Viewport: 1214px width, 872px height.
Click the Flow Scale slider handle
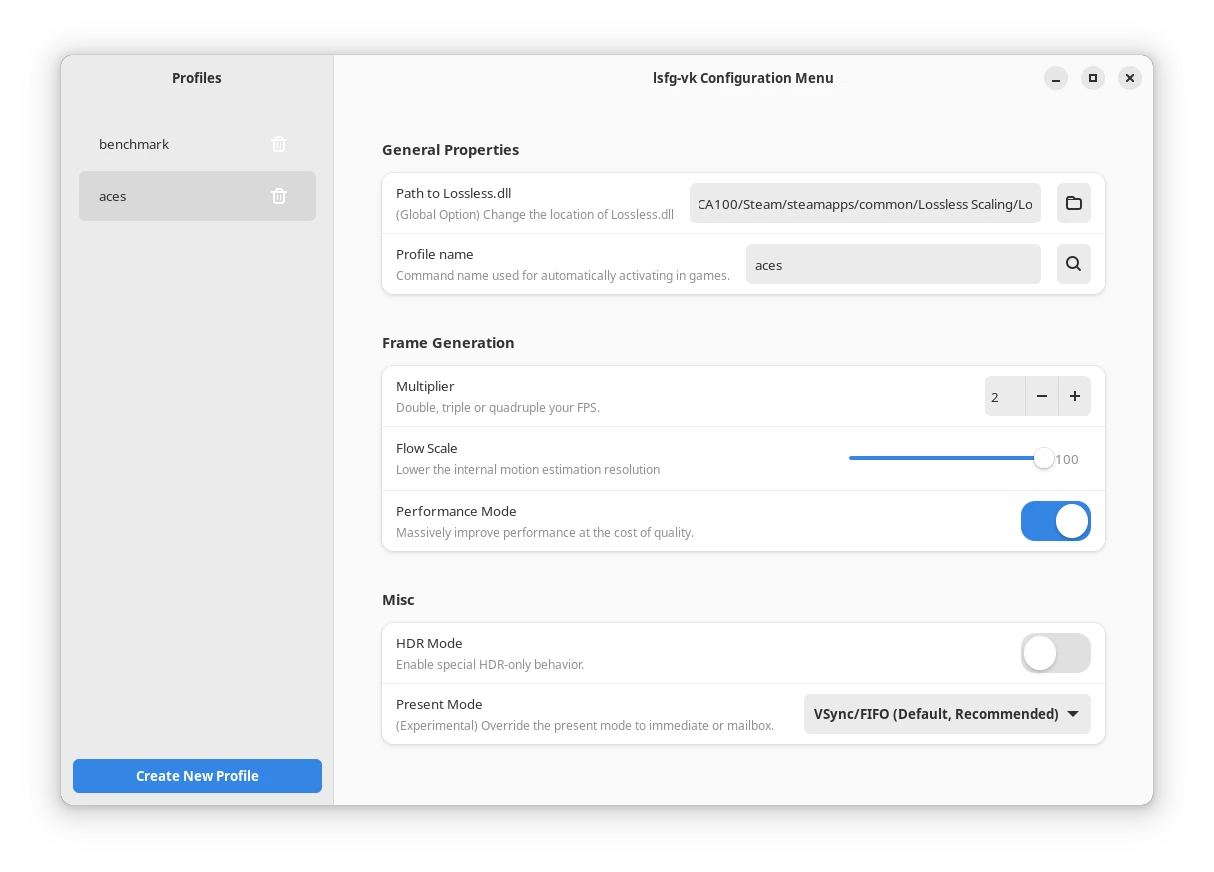pyautogui.click(x=1043, y=458)
